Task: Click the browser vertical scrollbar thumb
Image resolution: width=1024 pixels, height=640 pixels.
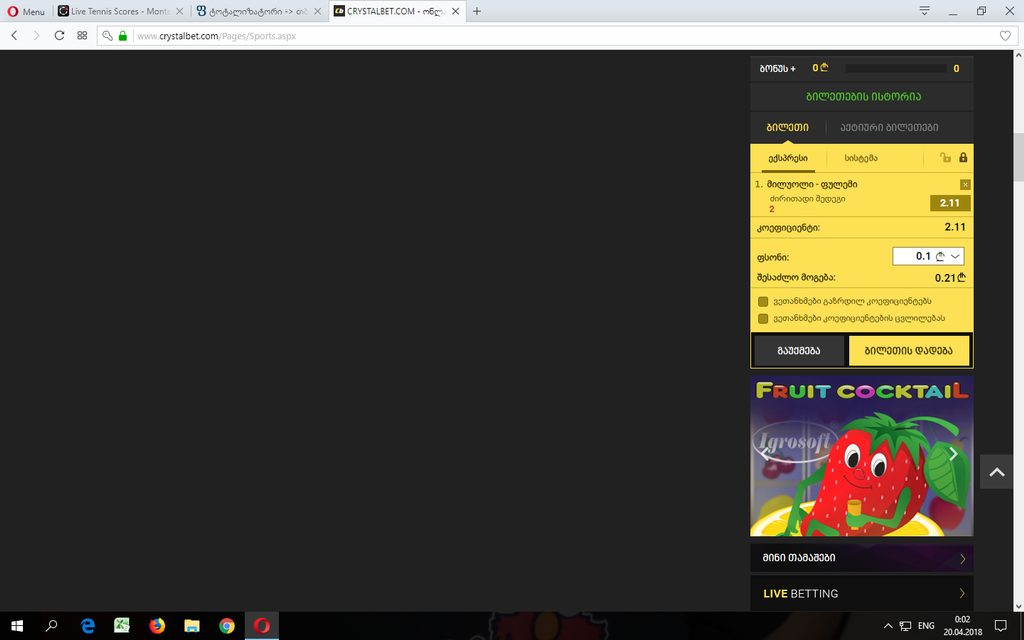Action: click(1018, 157)
